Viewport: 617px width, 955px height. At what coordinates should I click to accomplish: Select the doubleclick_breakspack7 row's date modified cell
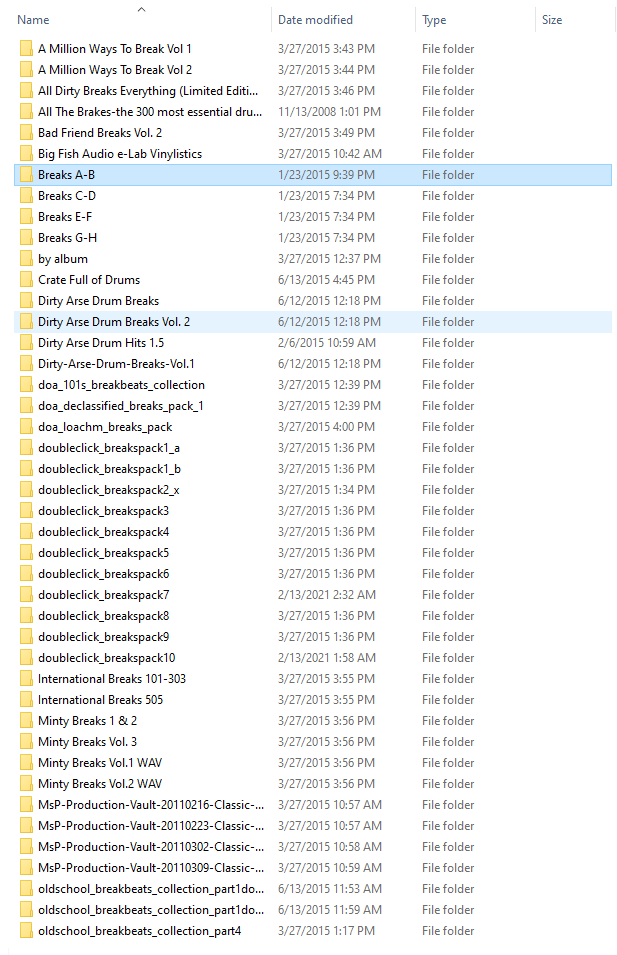(x=327, y=595)
